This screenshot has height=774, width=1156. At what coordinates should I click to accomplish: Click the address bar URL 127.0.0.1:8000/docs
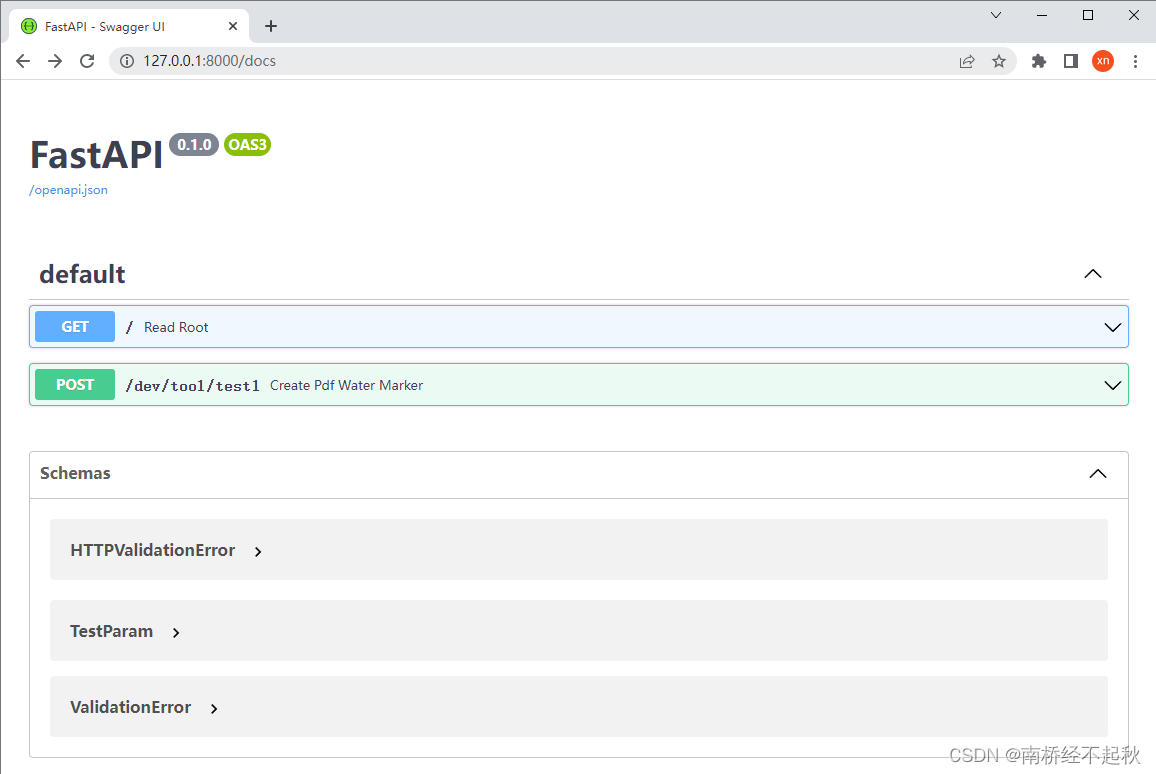(x=209, y=61)
